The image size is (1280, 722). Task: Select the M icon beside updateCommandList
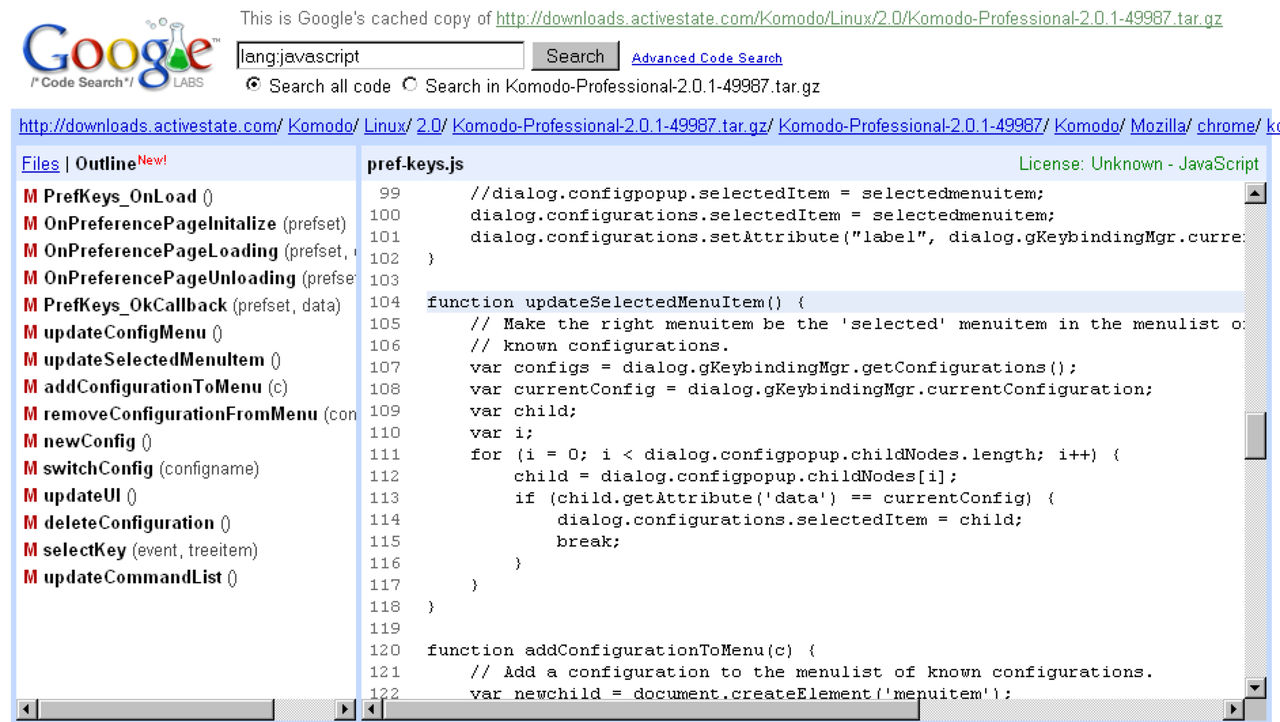30,576
